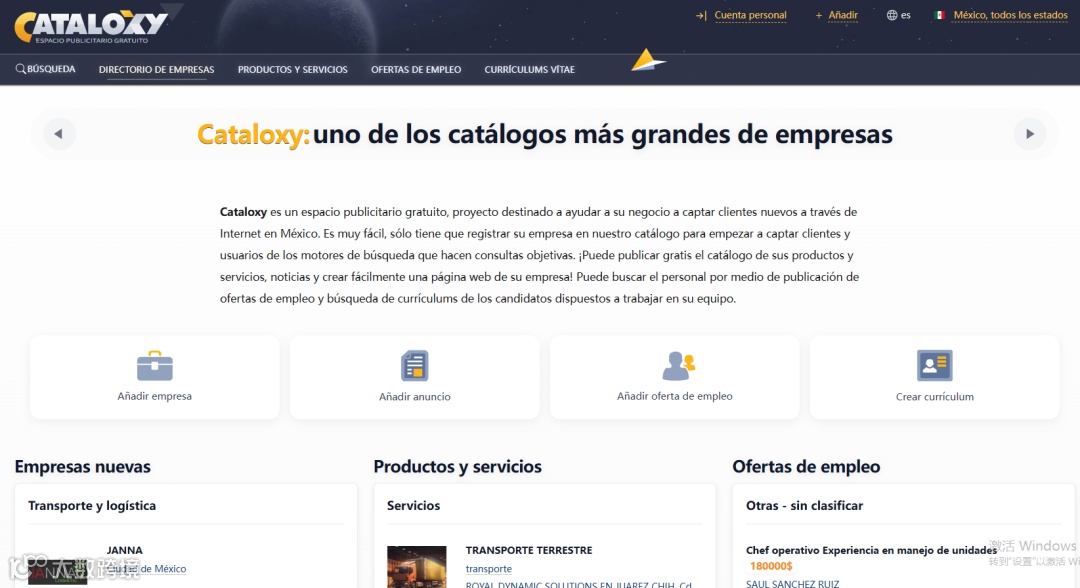1080x588 pixels.
Task: Open PRODUCTOS Y SERVICIOS menu
Action: [x=293, y=70]
